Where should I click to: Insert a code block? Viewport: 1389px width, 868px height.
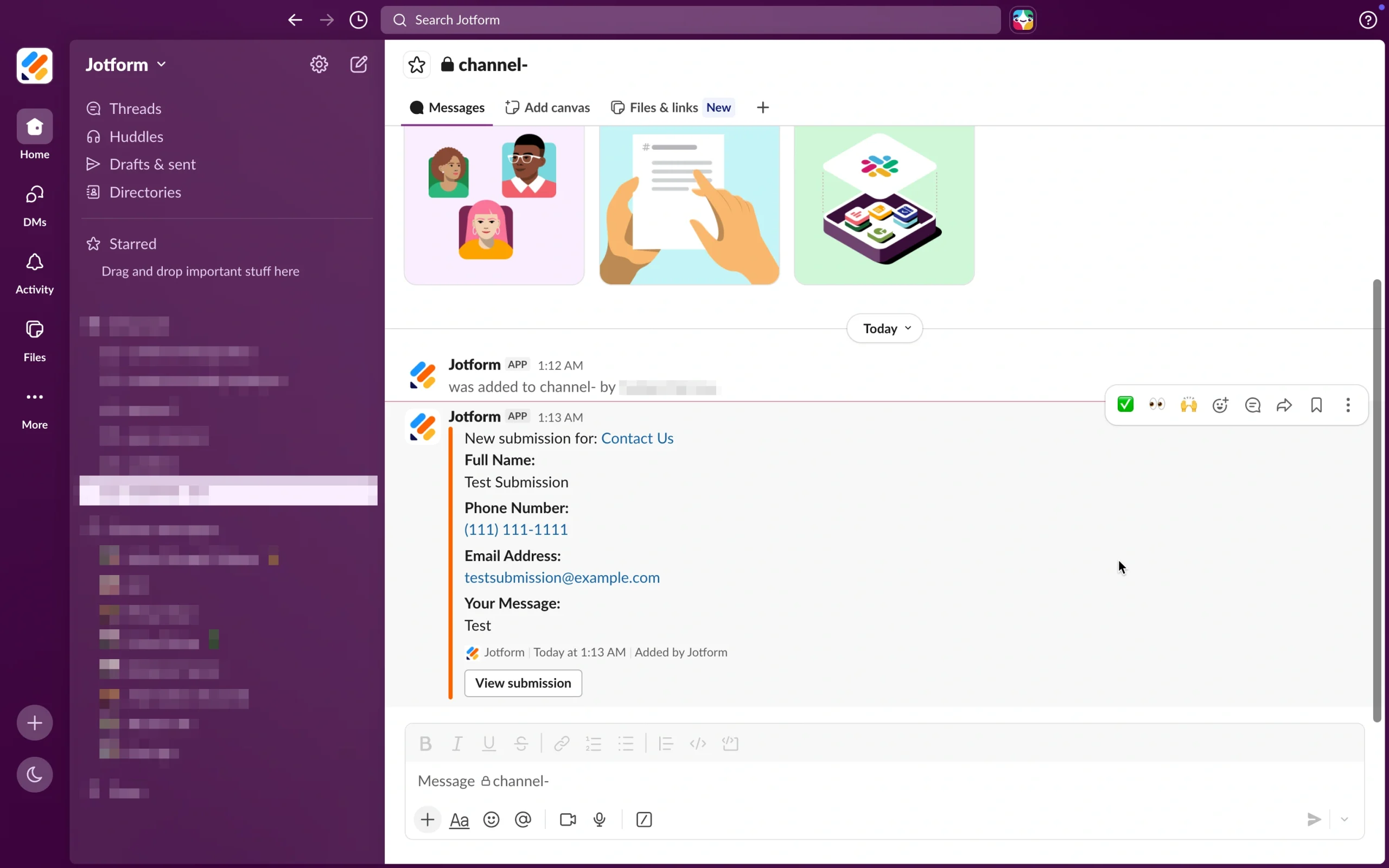730,743
